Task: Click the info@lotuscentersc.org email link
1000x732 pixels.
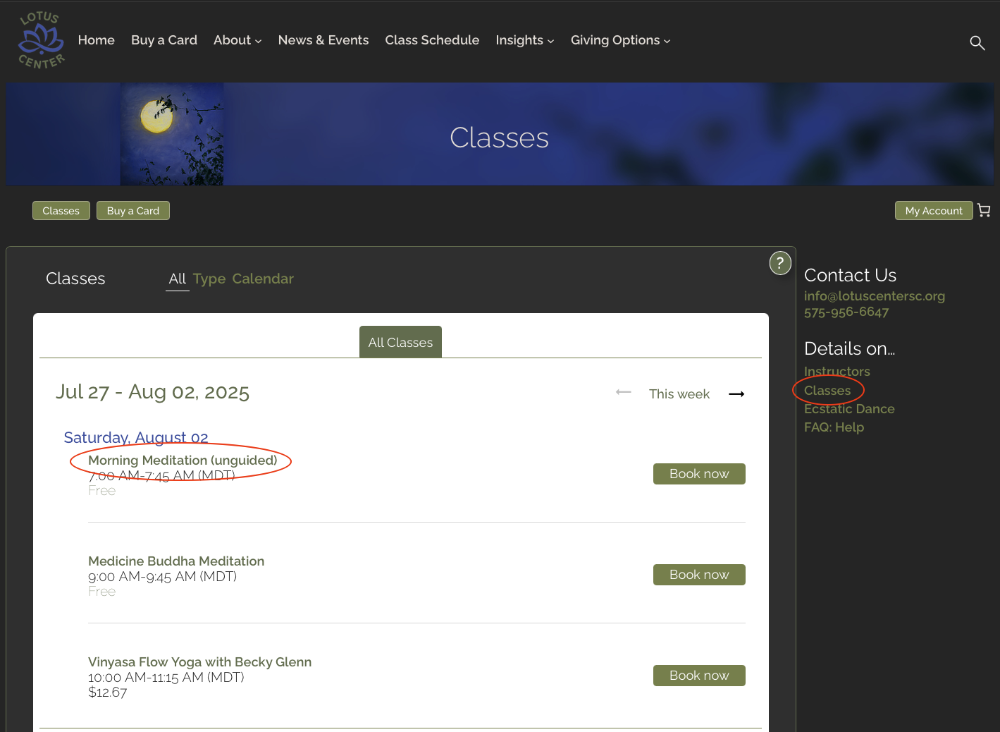Action: (874, 296)
